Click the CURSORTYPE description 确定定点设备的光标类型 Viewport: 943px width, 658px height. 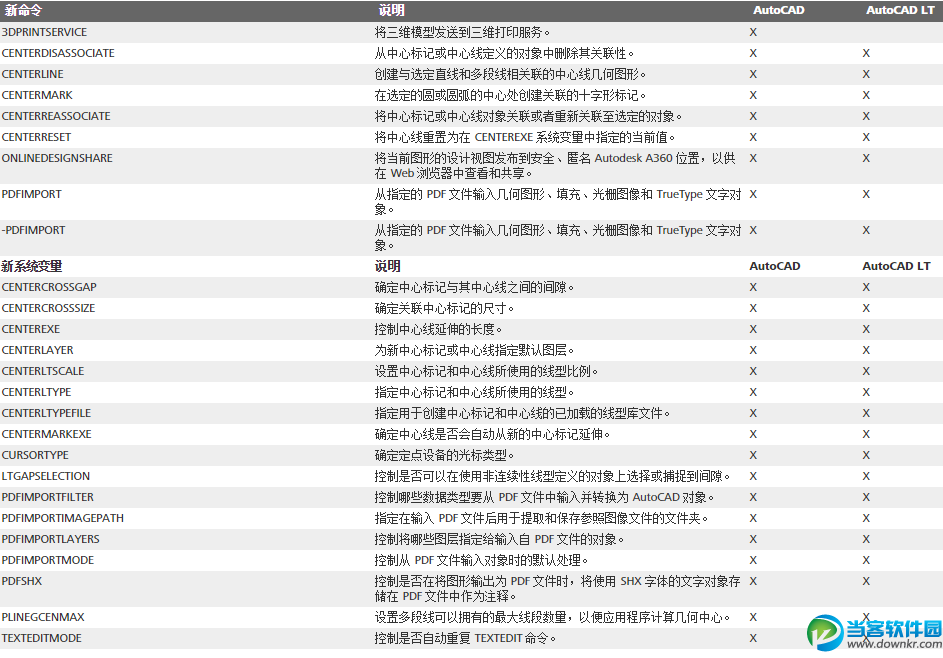444,456
